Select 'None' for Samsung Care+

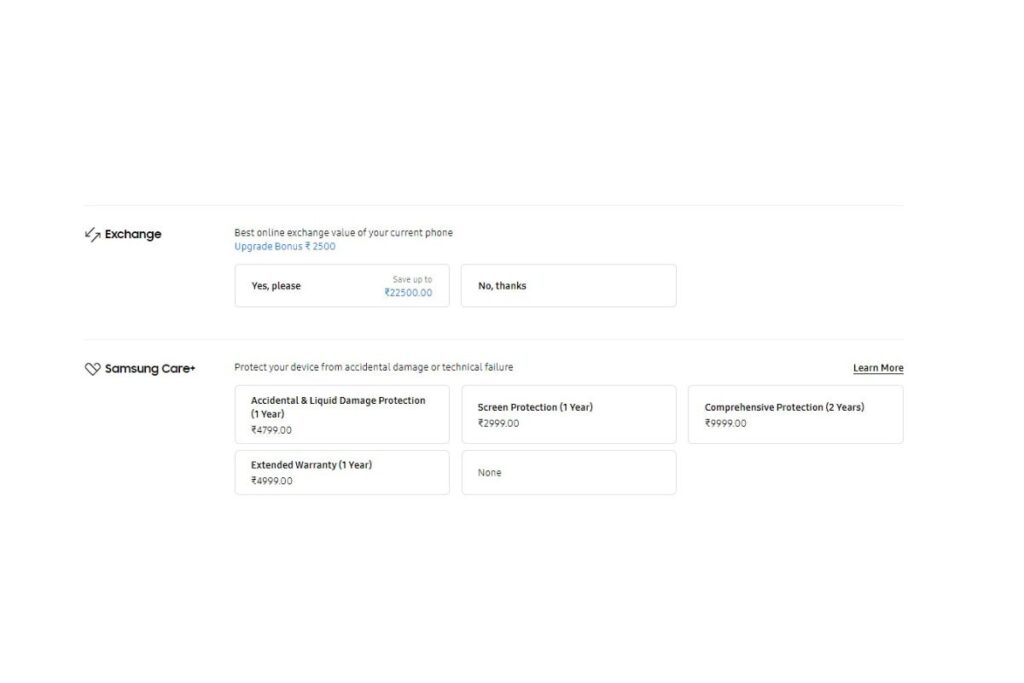coord(569,473)
